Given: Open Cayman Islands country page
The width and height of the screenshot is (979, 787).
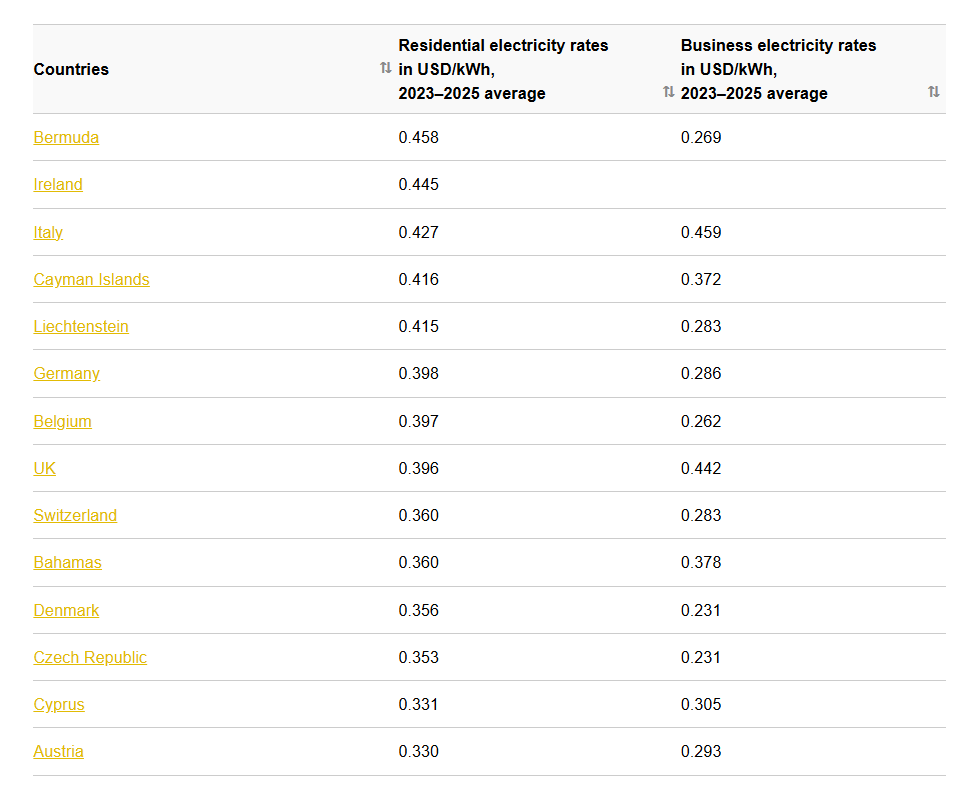Looking at the screenshot, I should (x=91, y=279).
